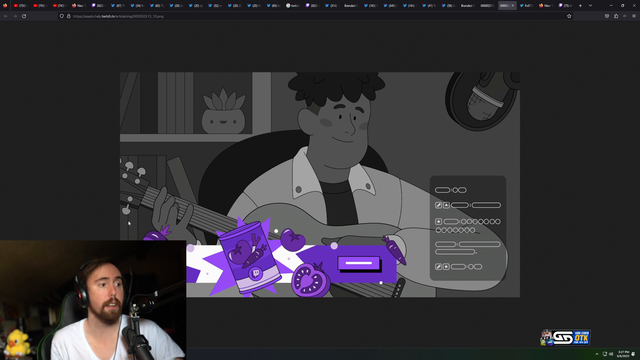This screenshot has height=360, width=640.
Task: Open the Firefox application menu
Action: coord(634,16)
